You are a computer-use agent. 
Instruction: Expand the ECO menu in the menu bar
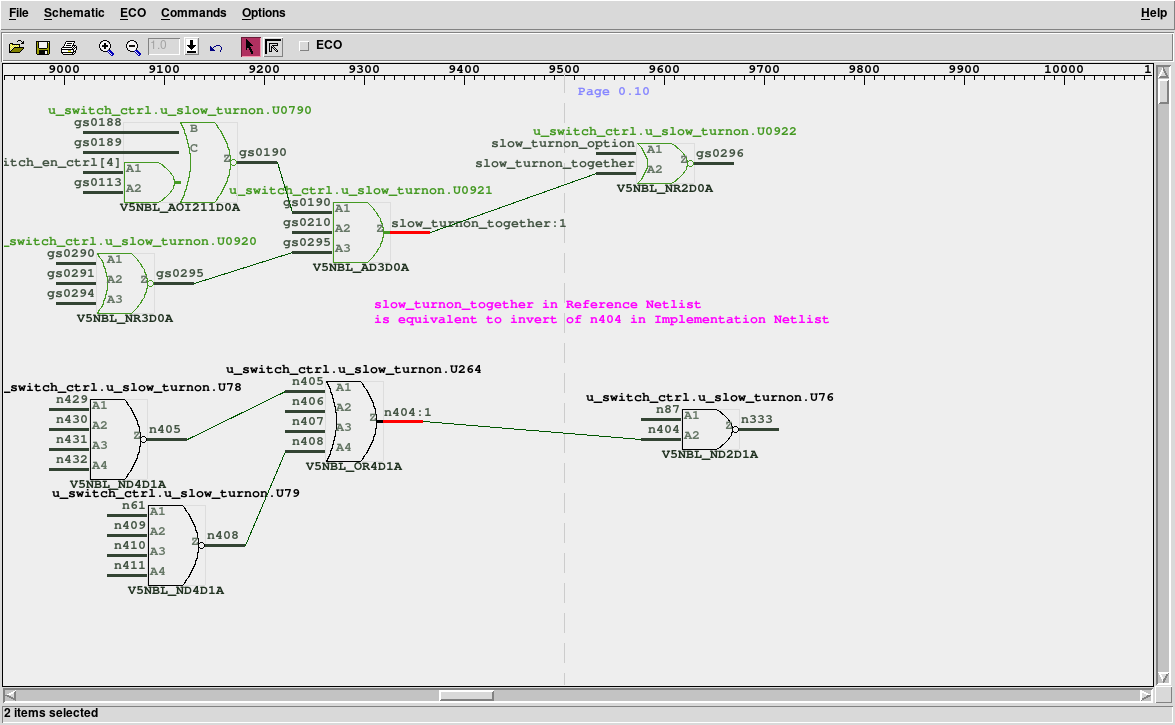(132, 13)
